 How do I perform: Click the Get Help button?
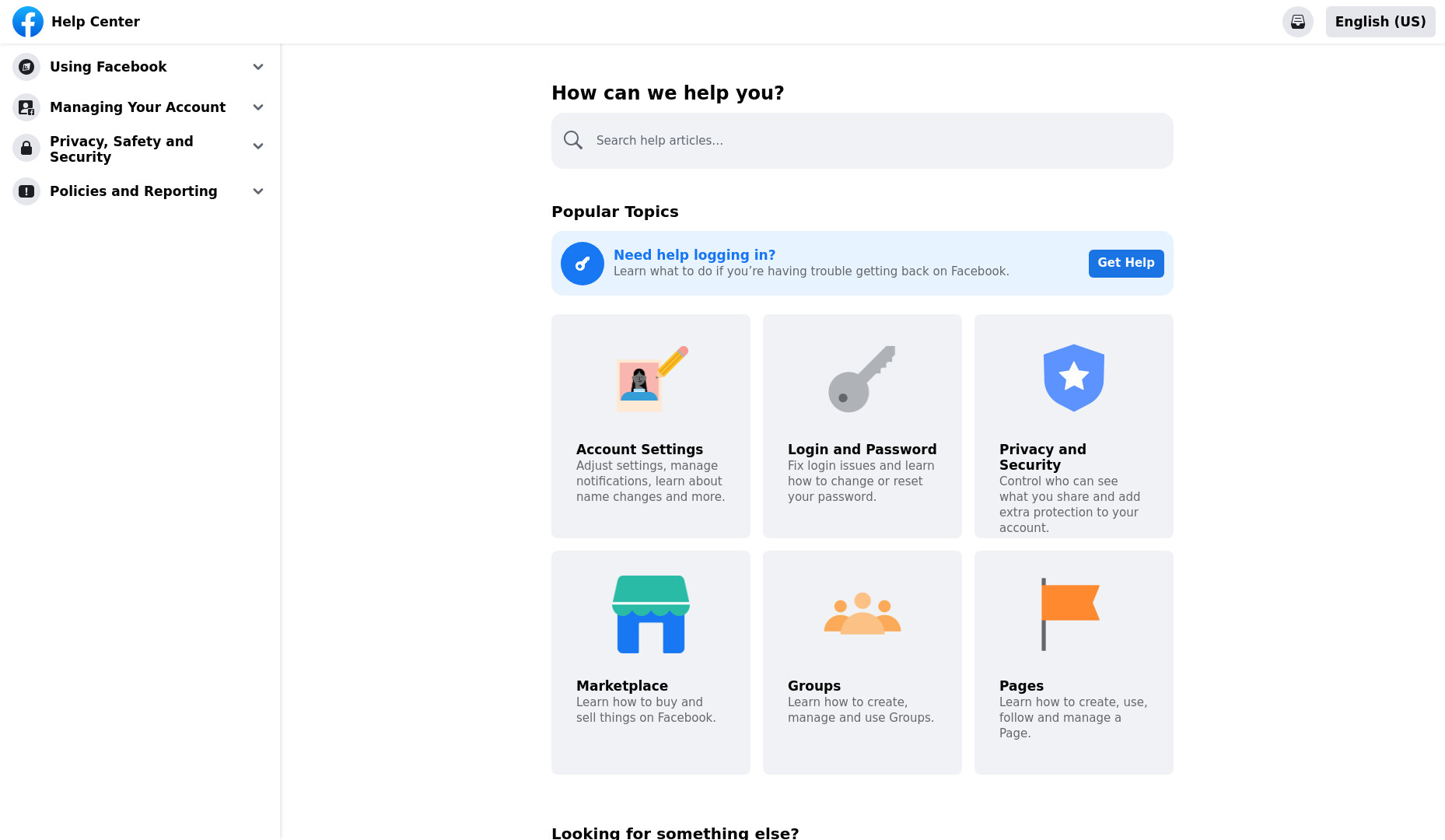click(x=1126, y=264)
